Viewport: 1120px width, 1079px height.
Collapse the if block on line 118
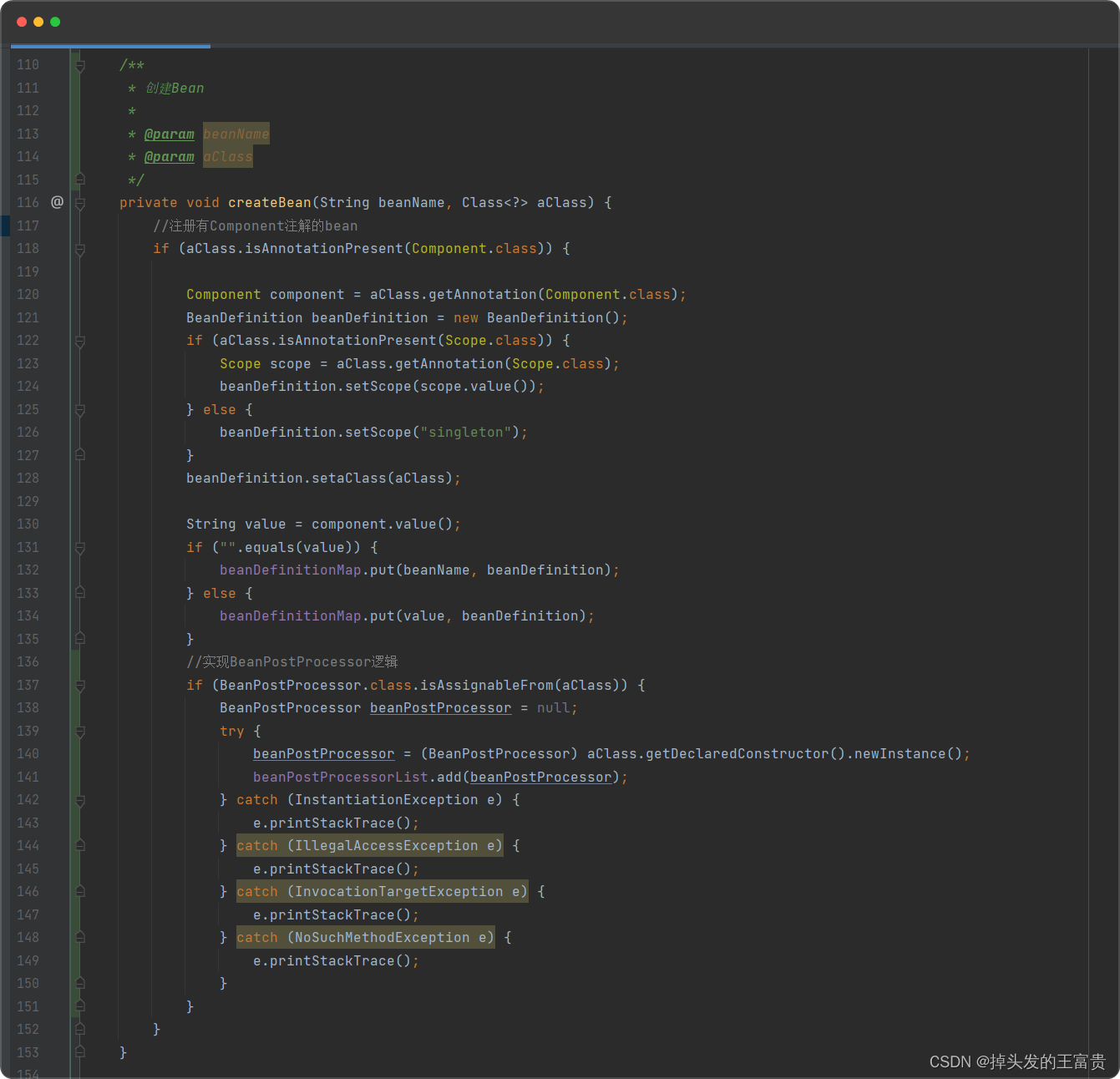point(80,249)
